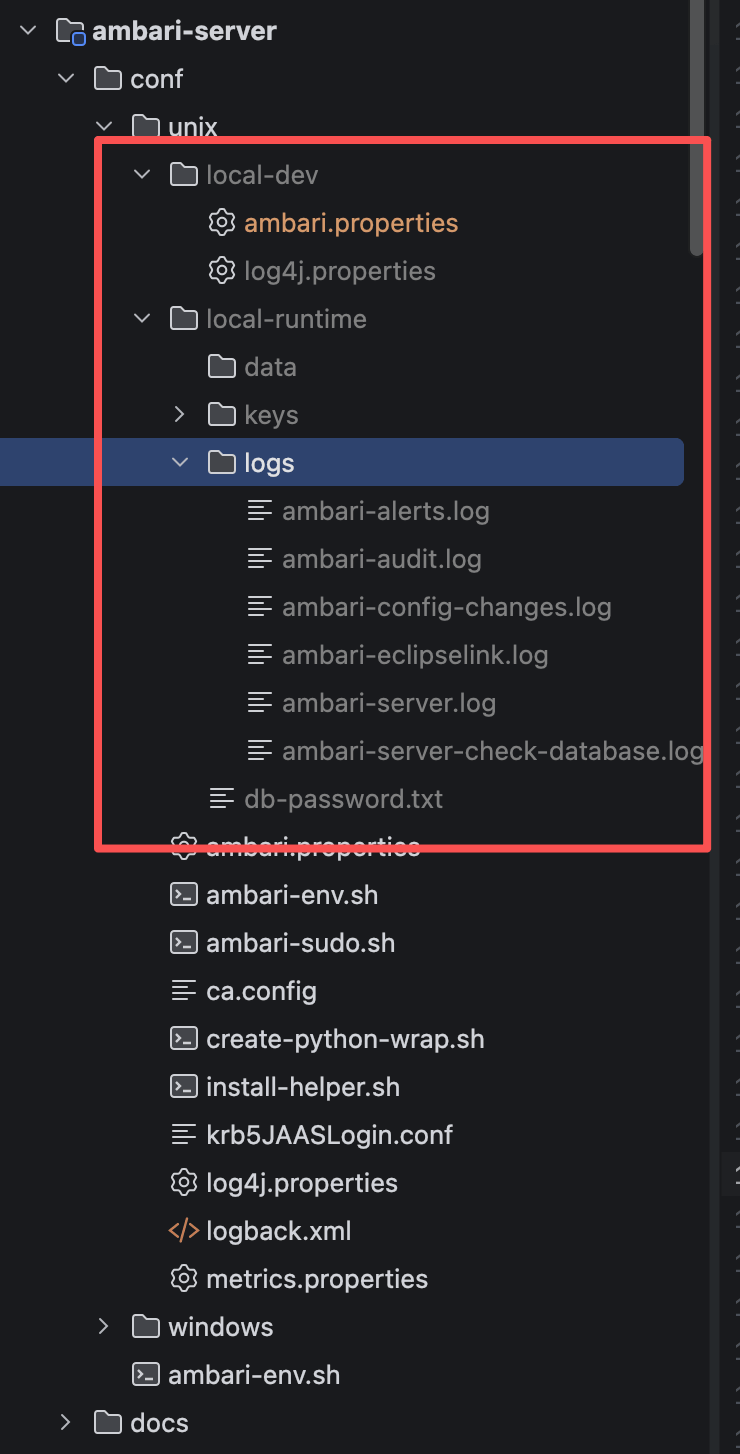Expand the keys folder

pos(180,415)
